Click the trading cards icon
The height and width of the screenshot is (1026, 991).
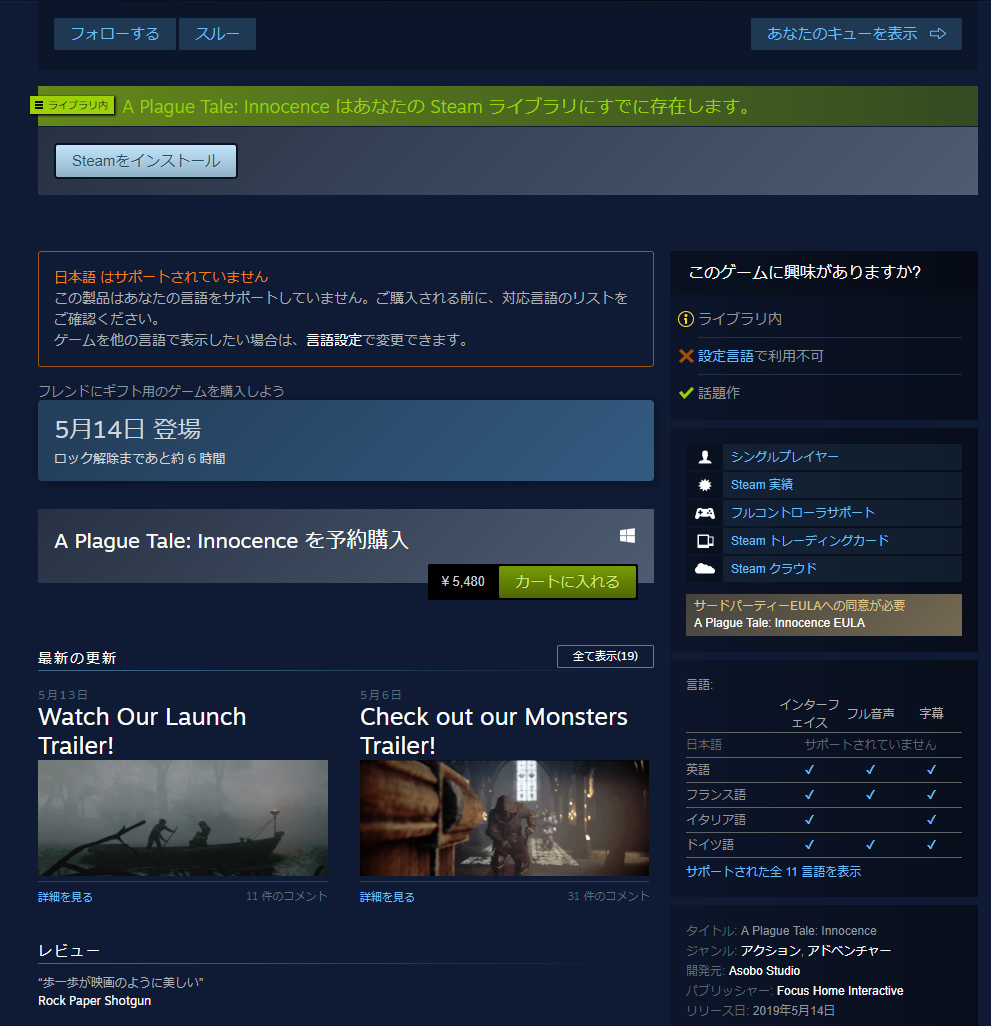click(x=704, y=541)
